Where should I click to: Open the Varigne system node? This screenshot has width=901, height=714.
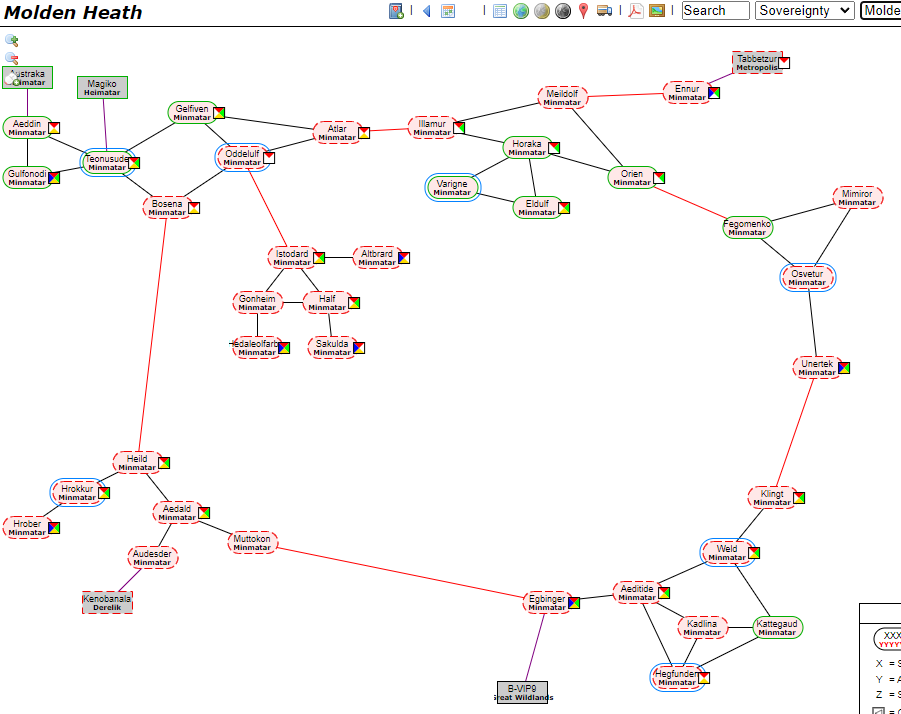pyautogui.click(x=452, y=187)
